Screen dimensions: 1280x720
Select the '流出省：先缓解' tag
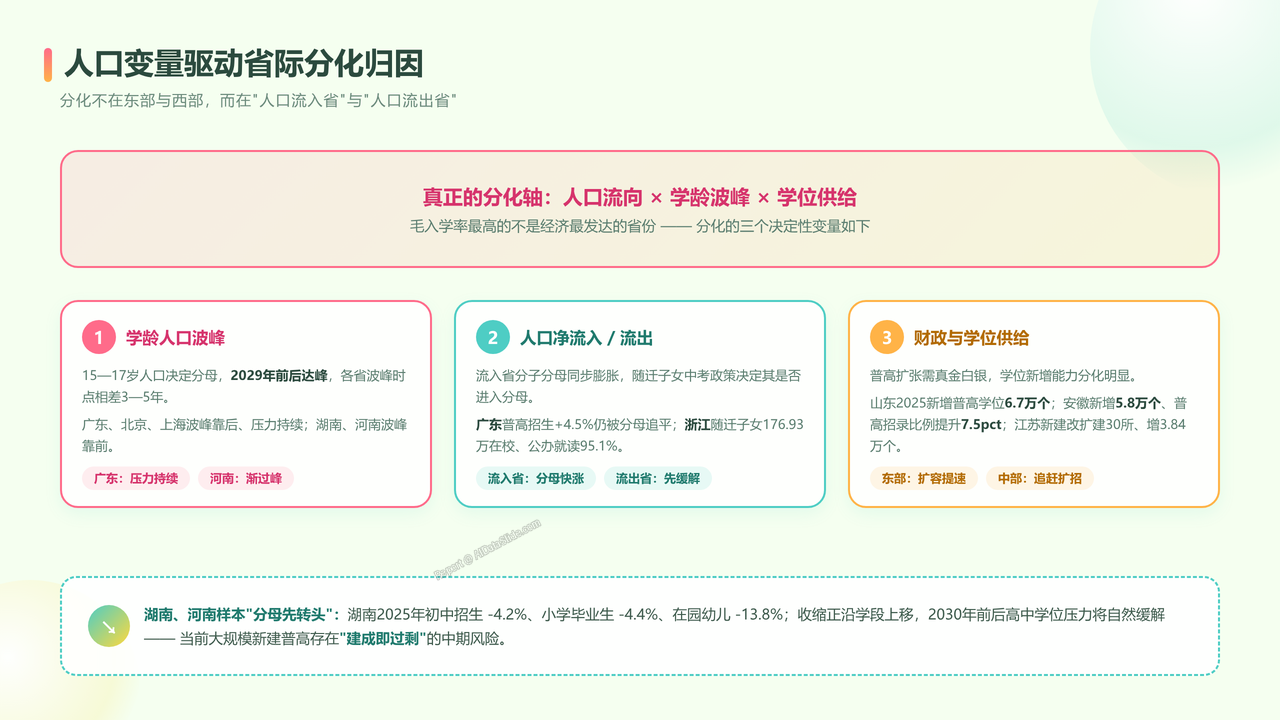click(658, 478)
